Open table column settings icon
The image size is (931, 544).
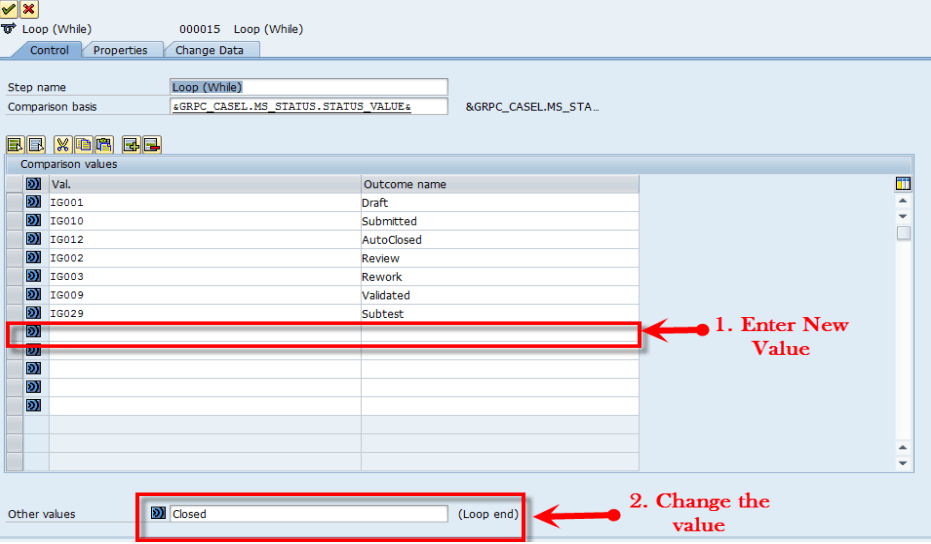903,184
